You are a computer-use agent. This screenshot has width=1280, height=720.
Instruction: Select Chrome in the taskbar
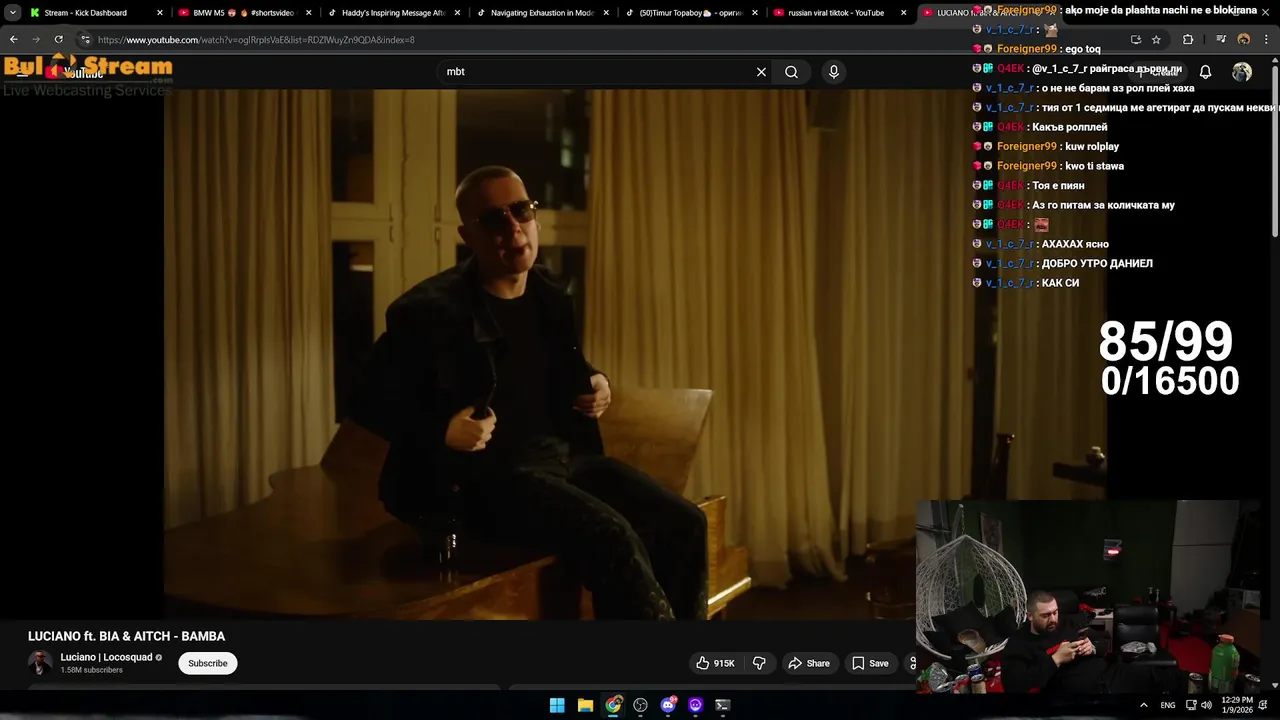pos(613,705)
